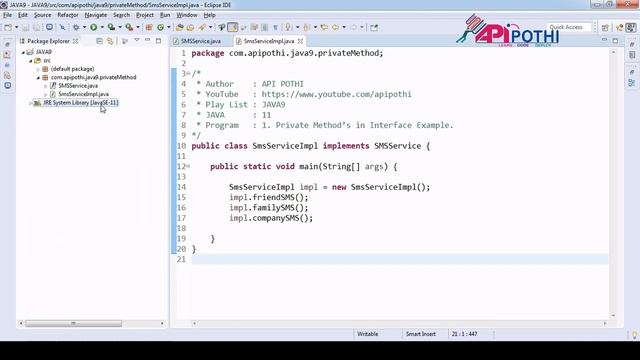This screenshot has height=360, width=640.
Task: Click Next Annotation toolbar icon
Action: tap(289, 27)
